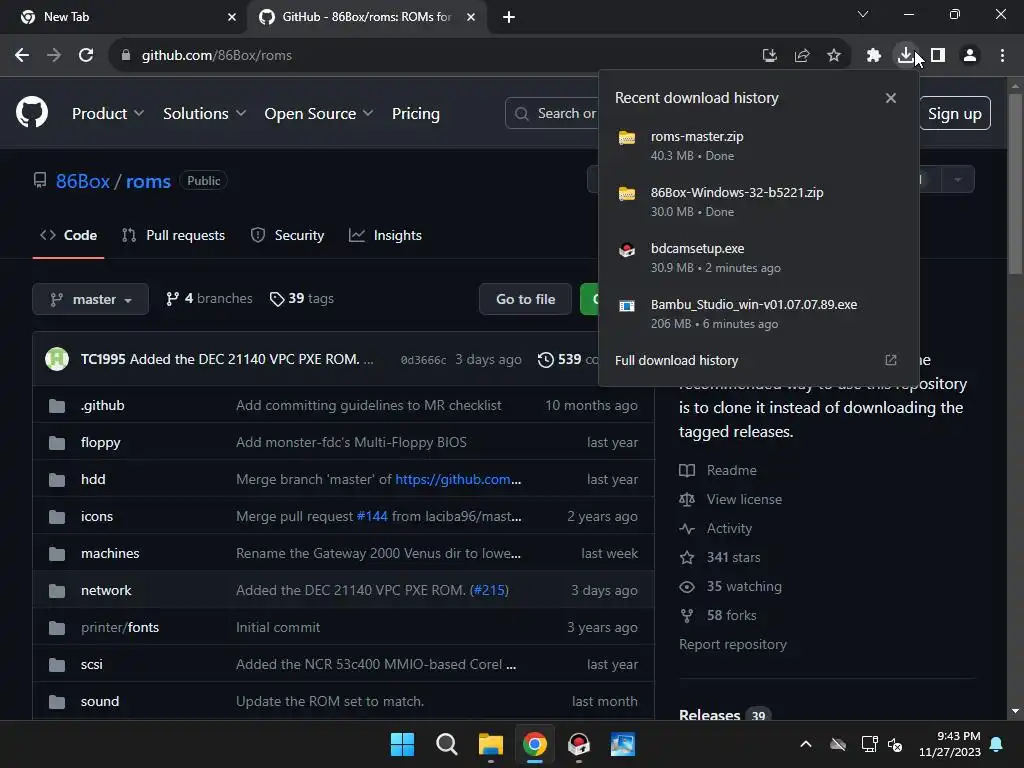
Task: Click the Go to file button
Action: (526, 299)
